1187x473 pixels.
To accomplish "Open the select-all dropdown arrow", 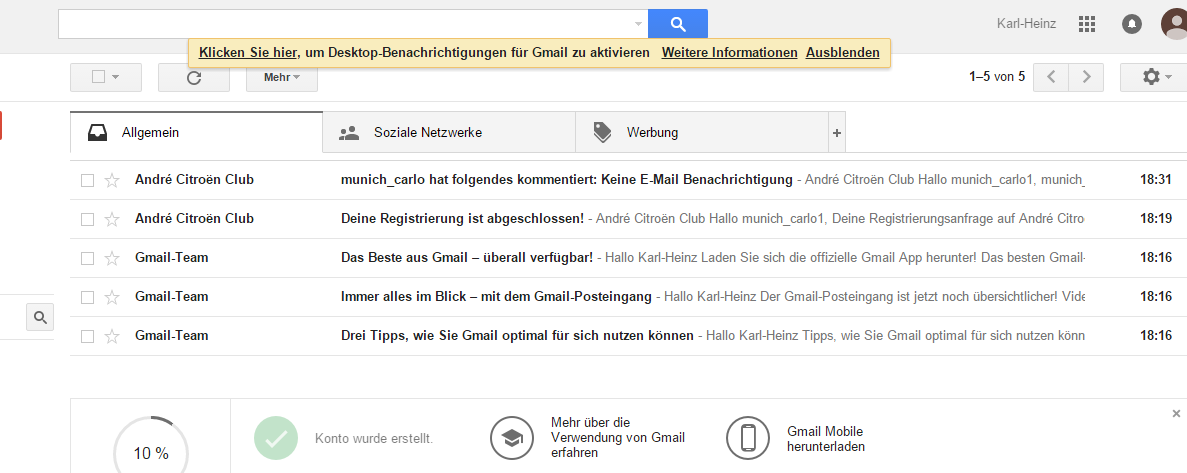I will [x=116, y=77].
